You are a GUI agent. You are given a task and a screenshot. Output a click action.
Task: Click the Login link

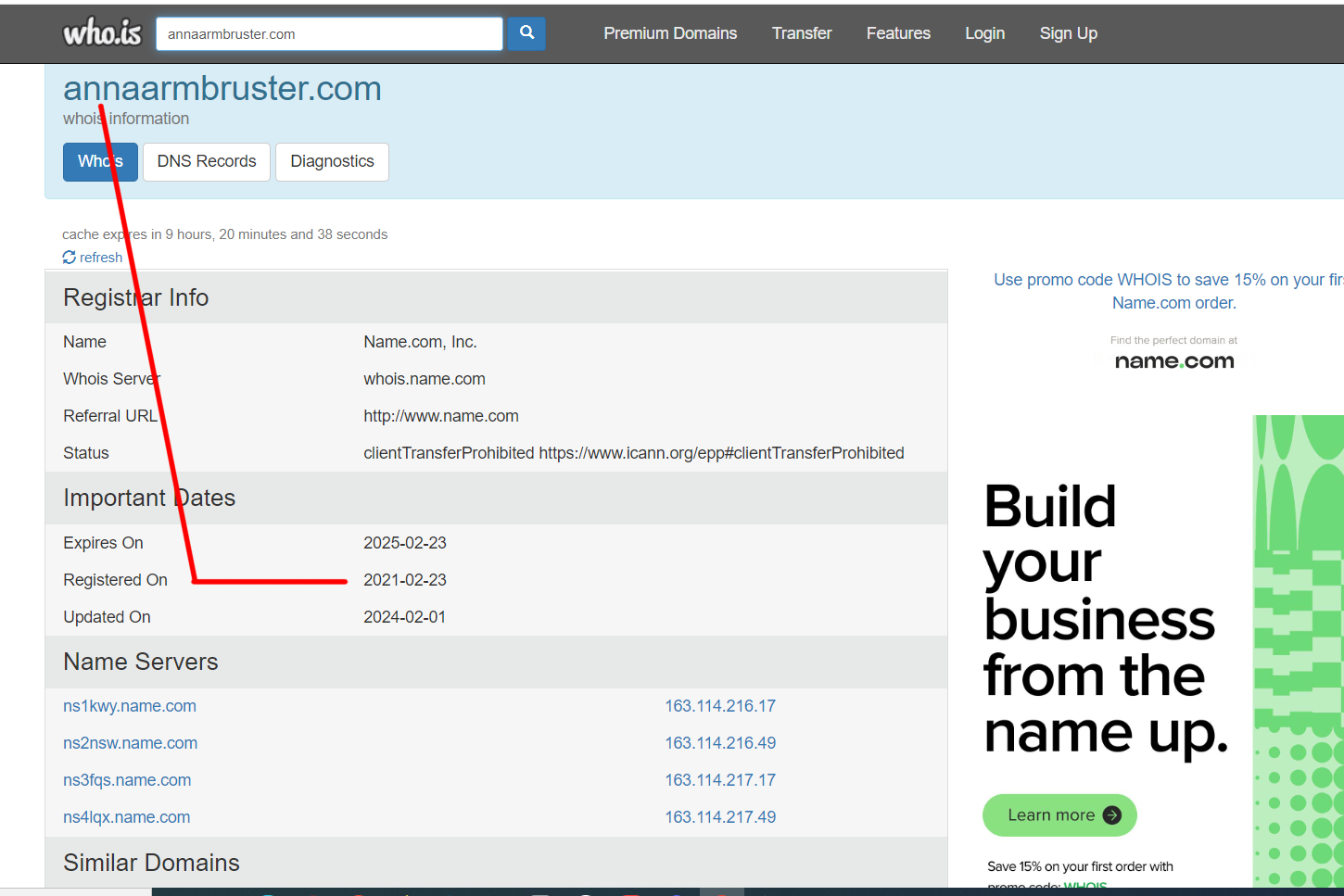(984, 33)
